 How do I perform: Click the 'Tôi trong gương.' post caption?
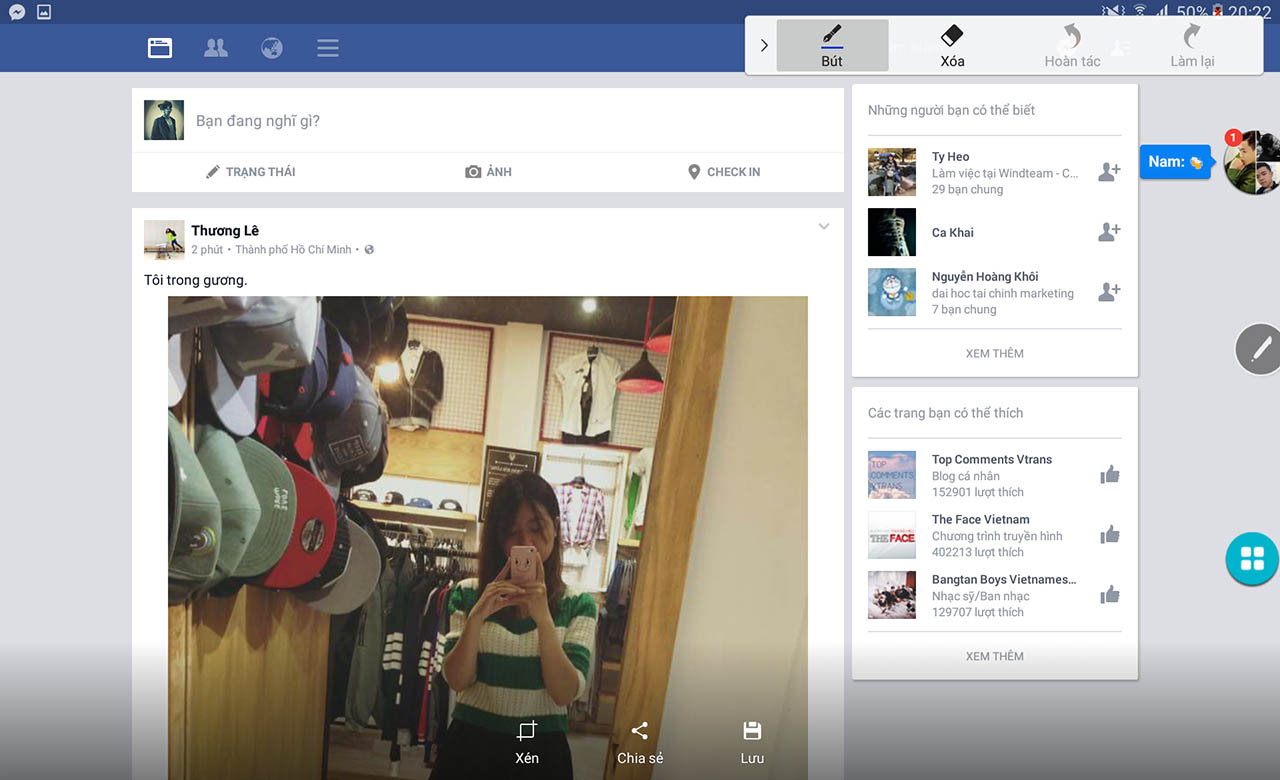pos(196,280)
